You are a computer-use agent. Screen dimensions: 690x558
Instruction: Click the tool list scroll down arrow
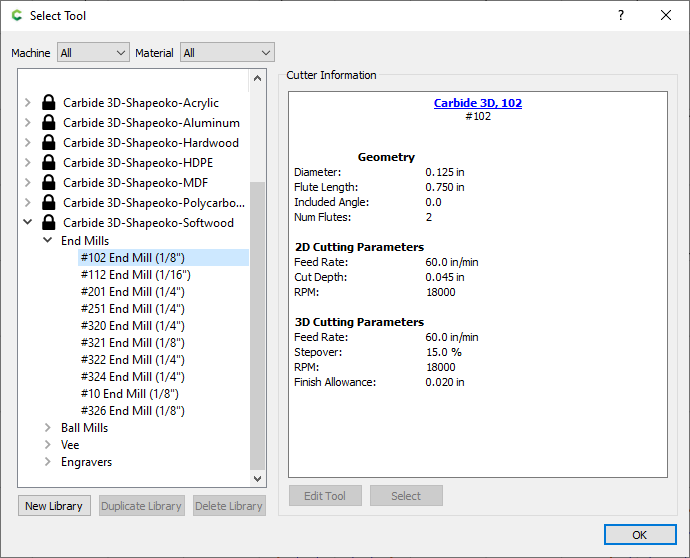[257, 478]
